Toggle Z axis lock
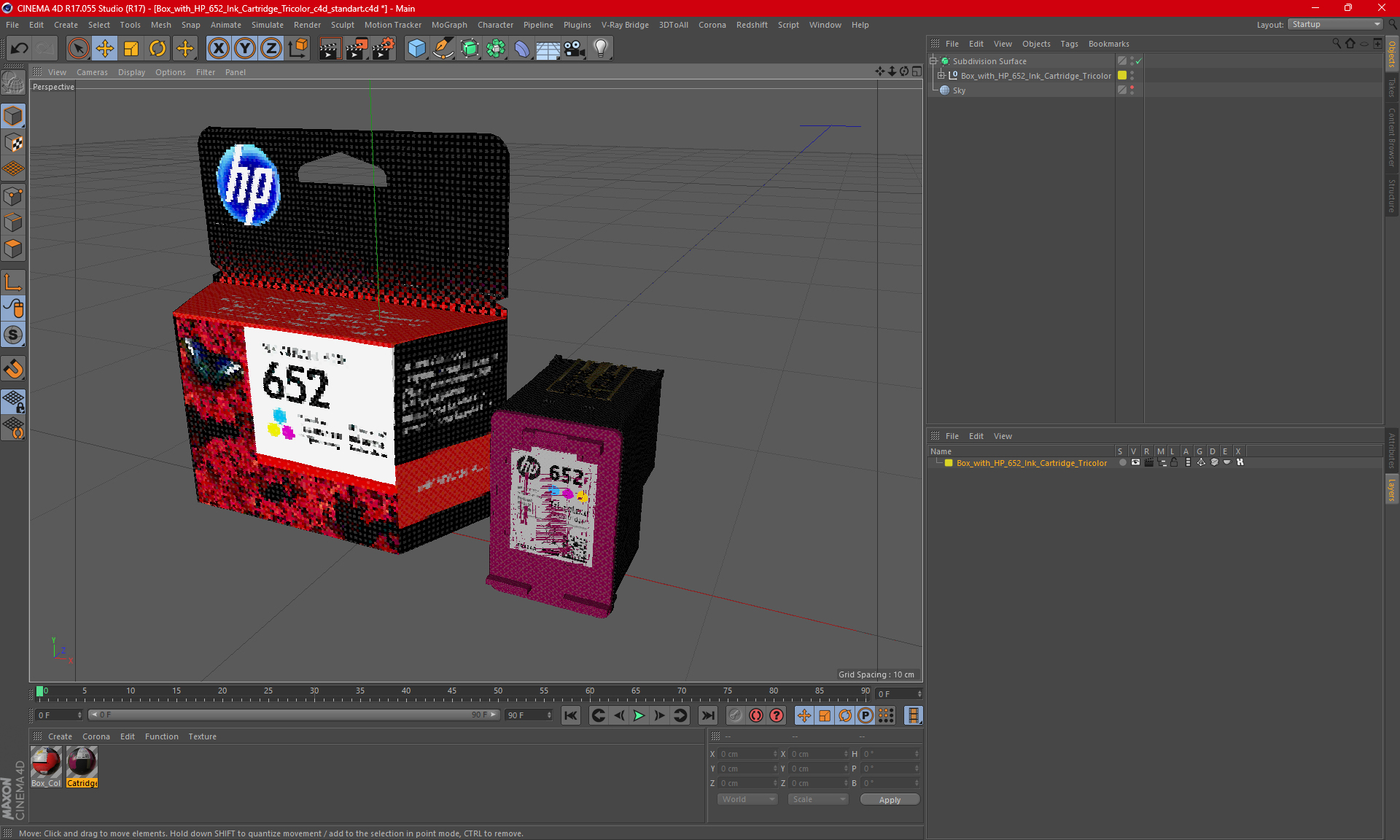Viewport: 1400px width, 840px height. click(271, 48)
